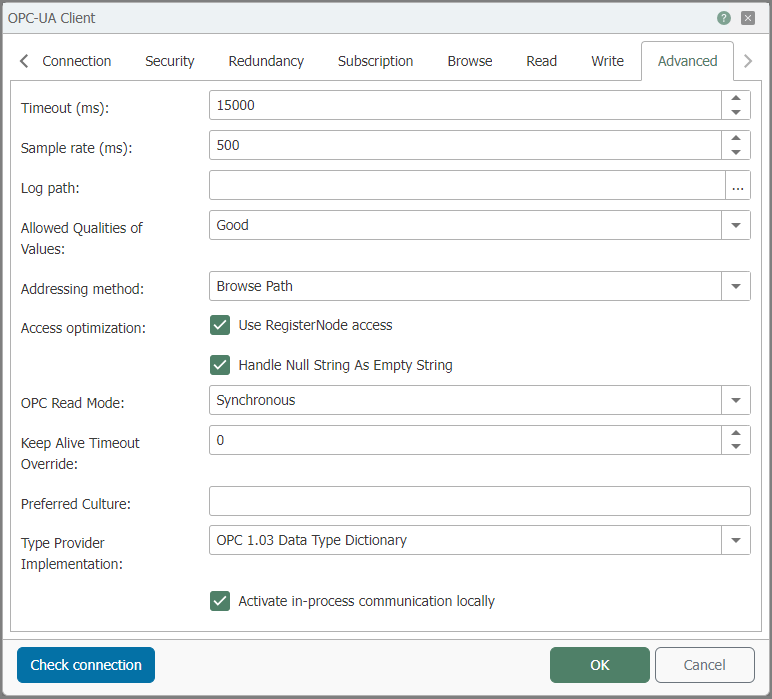Viewport: 772px width, 699px height.
Task: Click the help question mark icon
Action: pyautogui.click(x=724, y=18)
